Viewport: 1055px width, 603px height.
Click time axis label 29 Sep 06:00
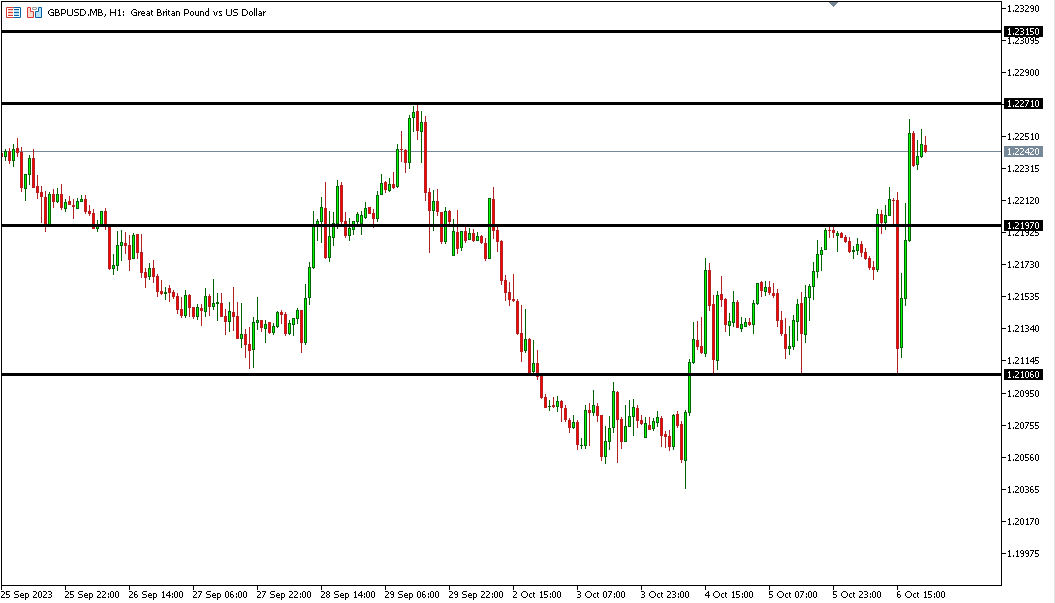[412, 595]
